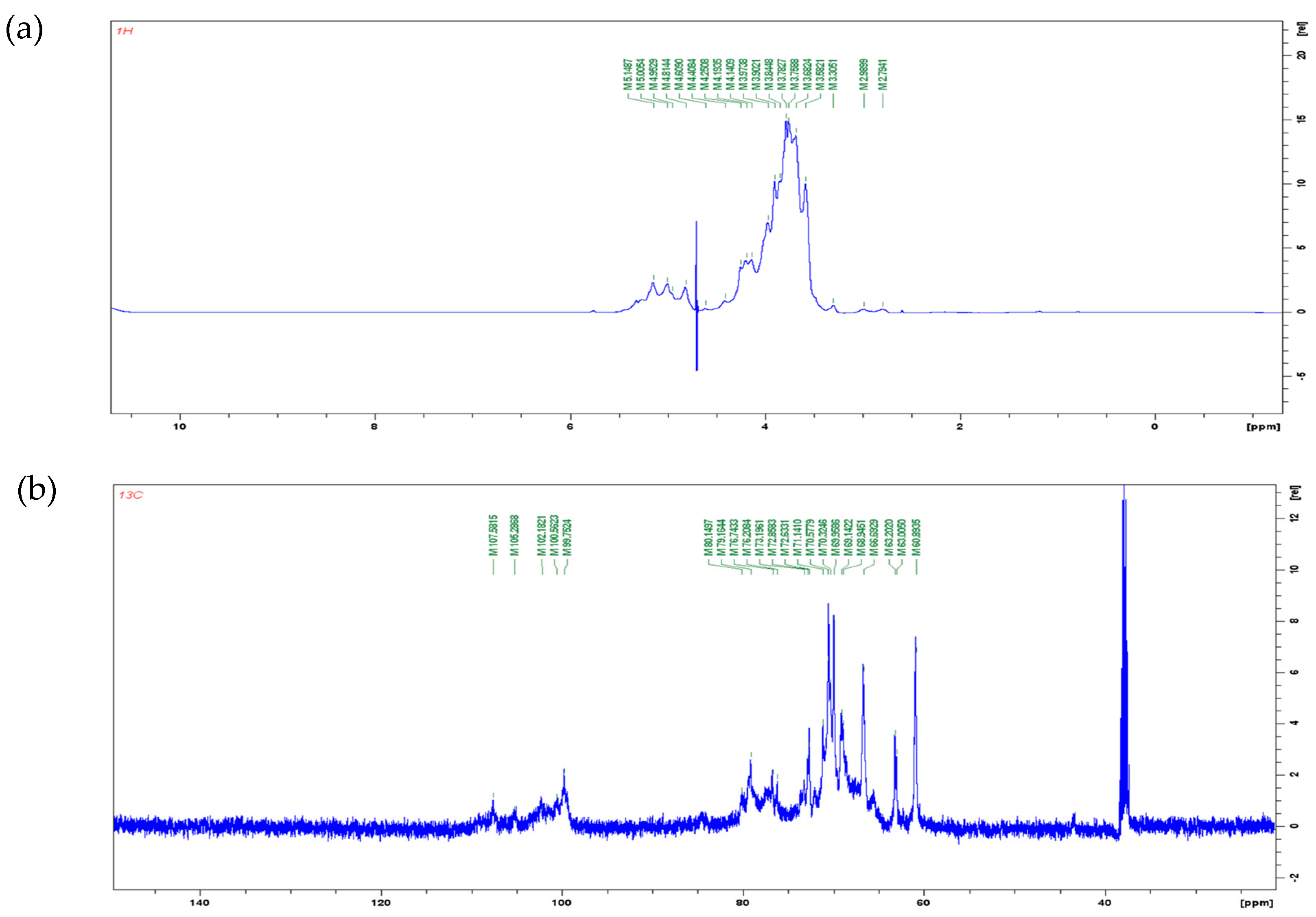Click the M107.5815 carbon peak label
This screenshot has height=917, width=1316.
coord(493,536)
